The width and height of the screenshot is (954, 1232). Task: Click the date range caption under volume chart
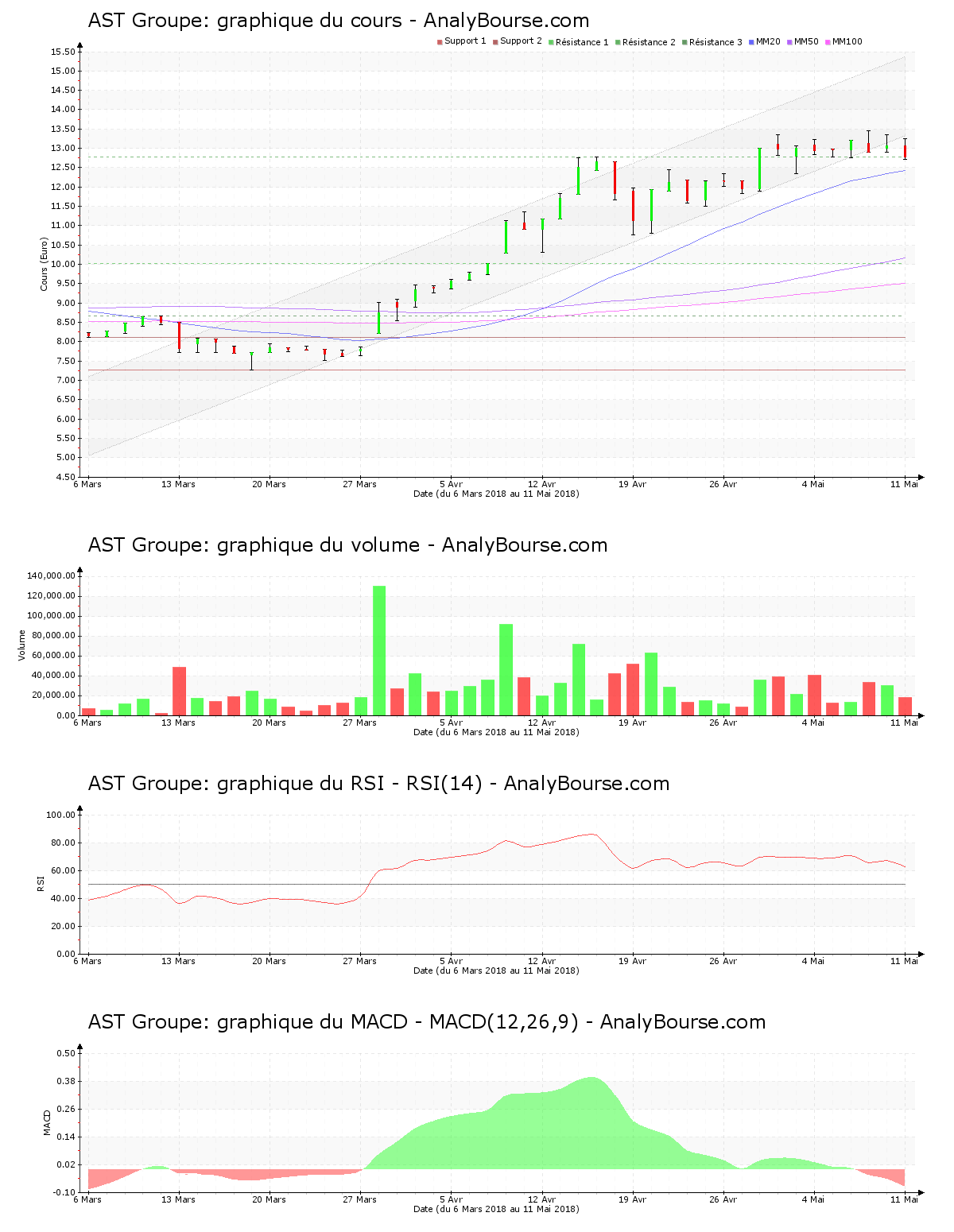497,732
